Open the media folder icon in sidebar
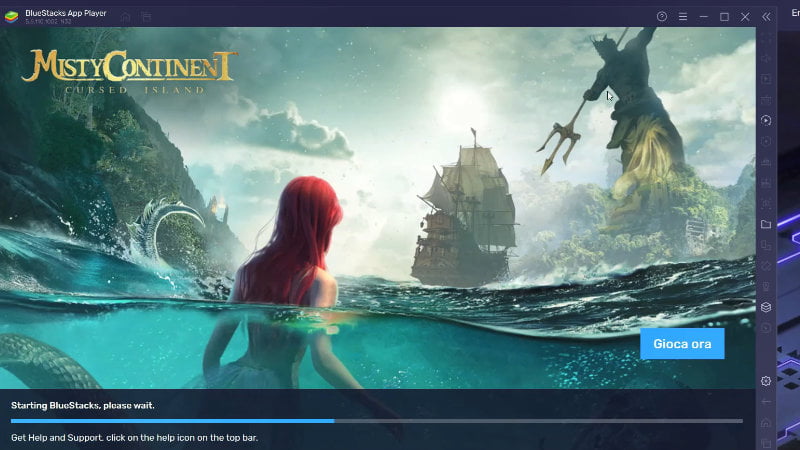Screen dimensions: 800x450 766,224
